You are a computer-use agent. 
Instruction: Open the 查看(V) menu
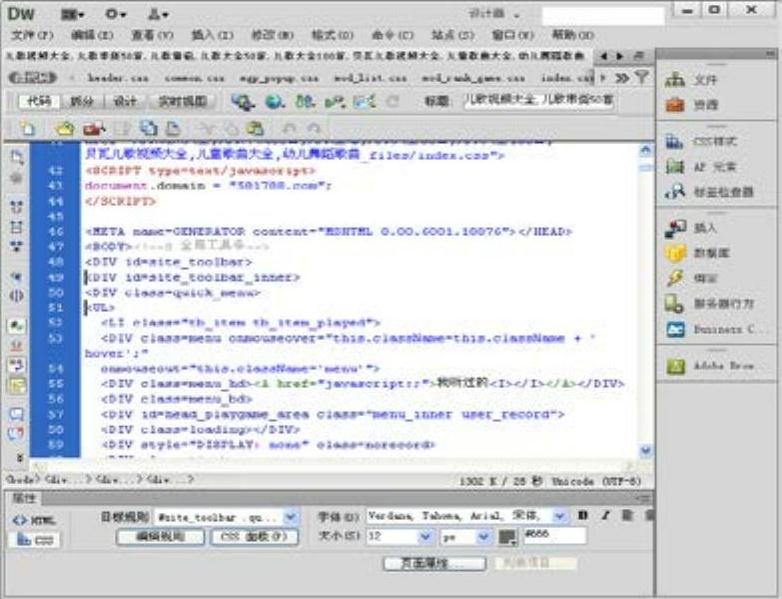tap(152, 35)
